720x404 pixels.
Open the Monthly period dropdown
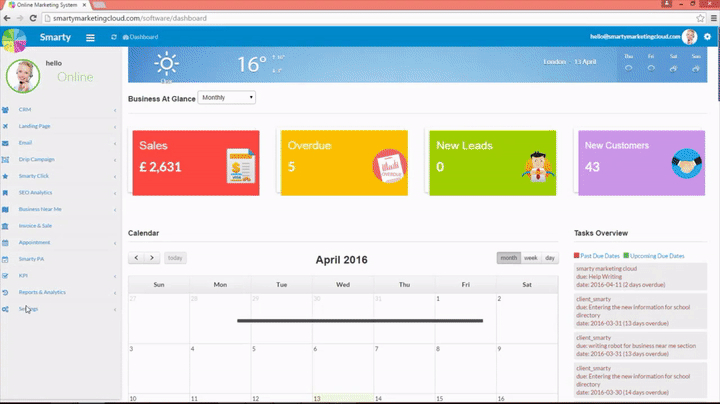click(227, 98)
